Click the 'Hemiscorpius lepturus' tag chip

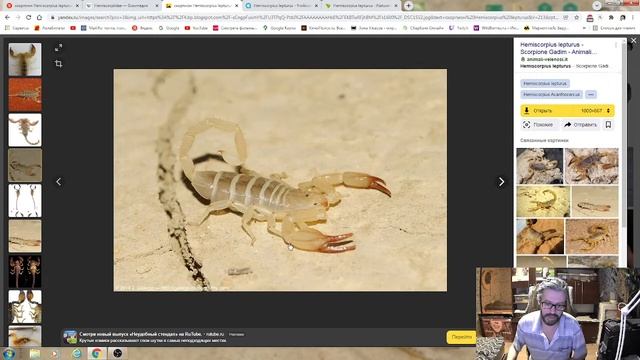click(x=545, y=83)
